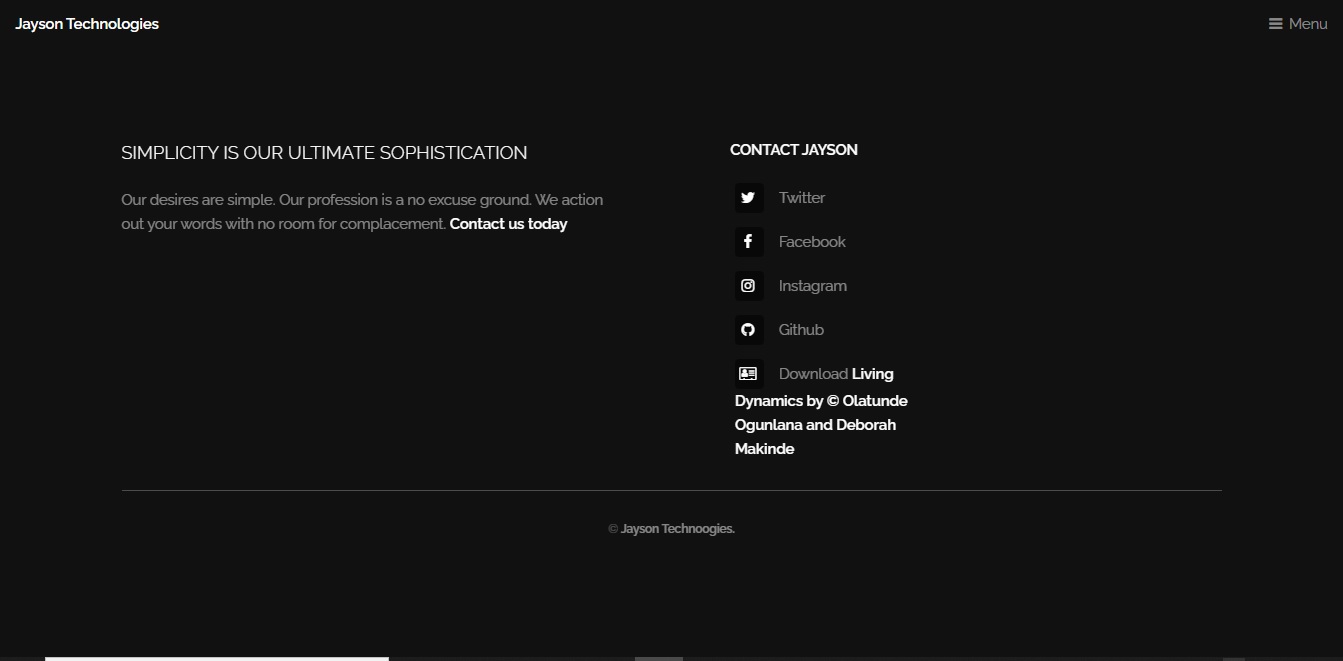Screen dimensions: 1343x661
Task: Click the white bar at bottom left
Action: pyautogui.click(x=216, y=658)
